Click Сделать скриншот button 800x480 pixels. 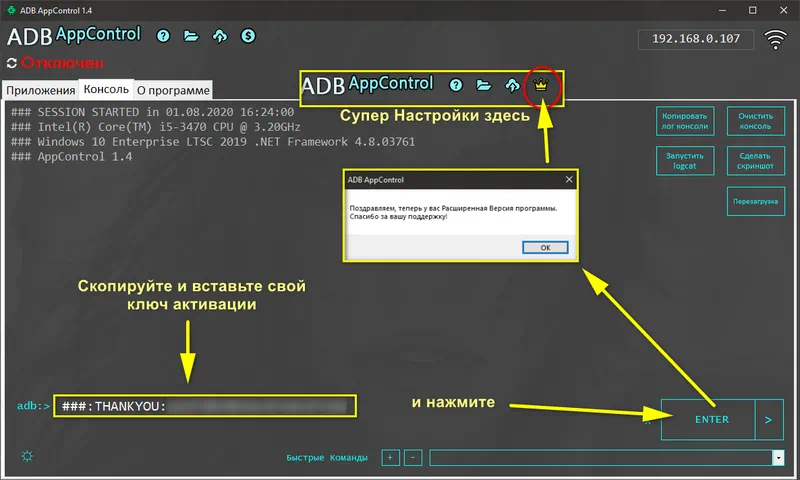(756, 161)
